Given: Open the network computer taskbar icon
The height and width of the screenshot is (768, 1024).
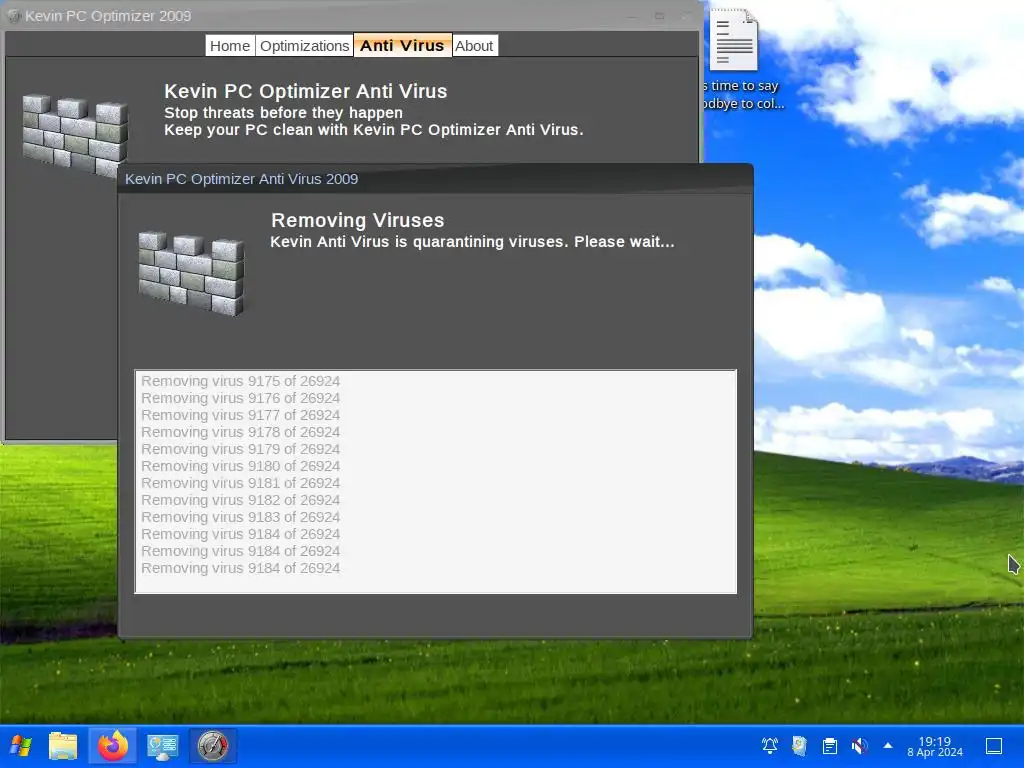Looking at the screenshot, I should click(162, 746).
